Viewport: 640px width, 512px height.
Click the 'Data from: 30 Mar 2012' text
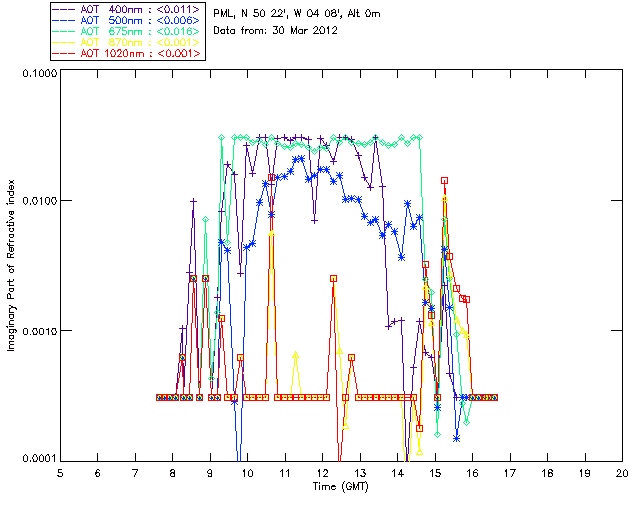(276, 31)
